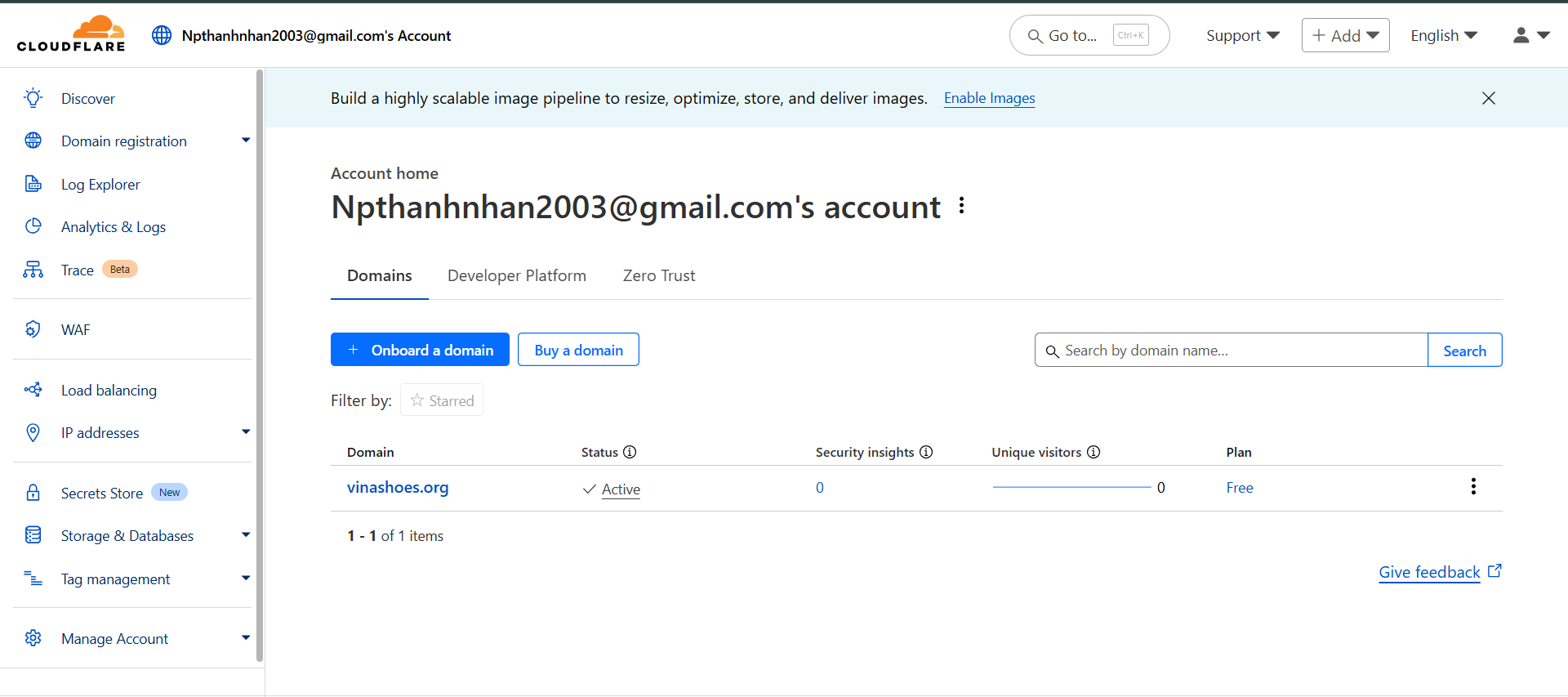
Task: Click the Search by domain name field
Action: pyautogui.click(x=1232, y=350)
